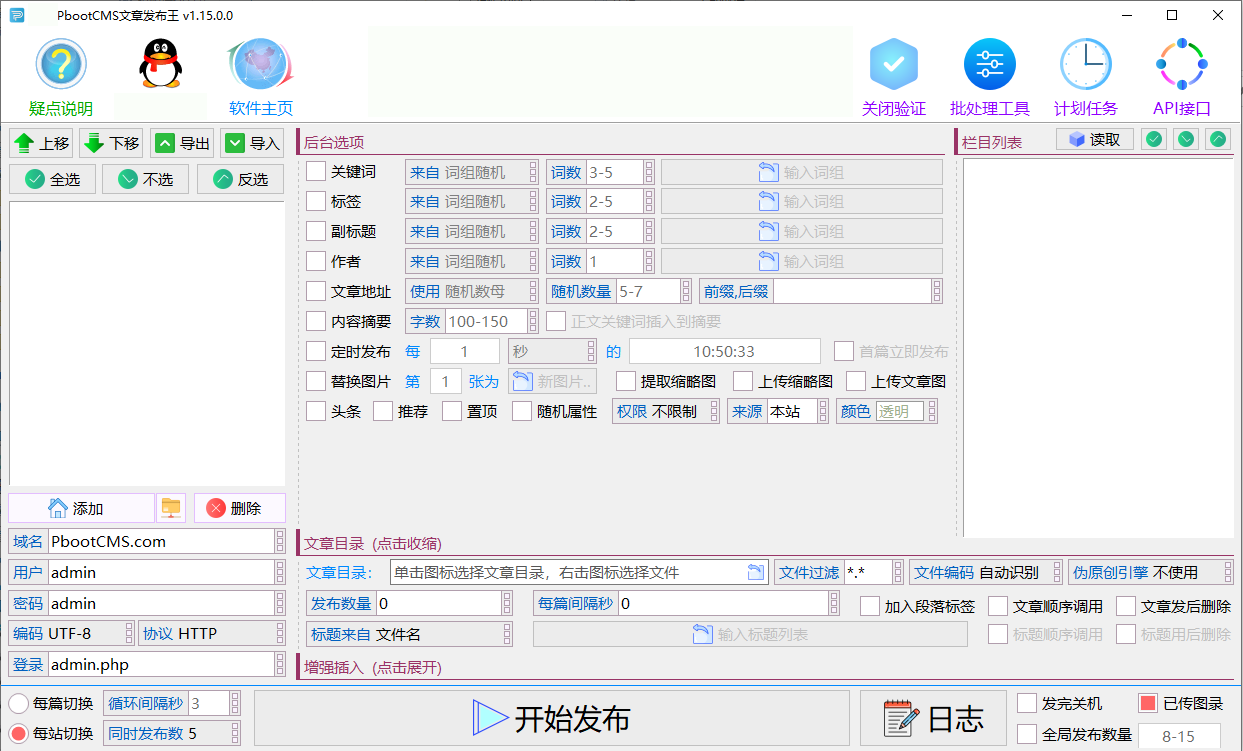1243x751 pixels.
Task: Click 输入词组 button in 关键词 row
Action: click(802, 172)
